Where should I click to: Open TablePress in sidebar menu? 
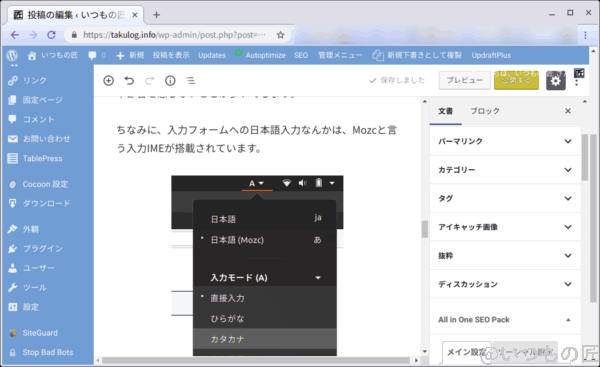(x=35, y=158)
